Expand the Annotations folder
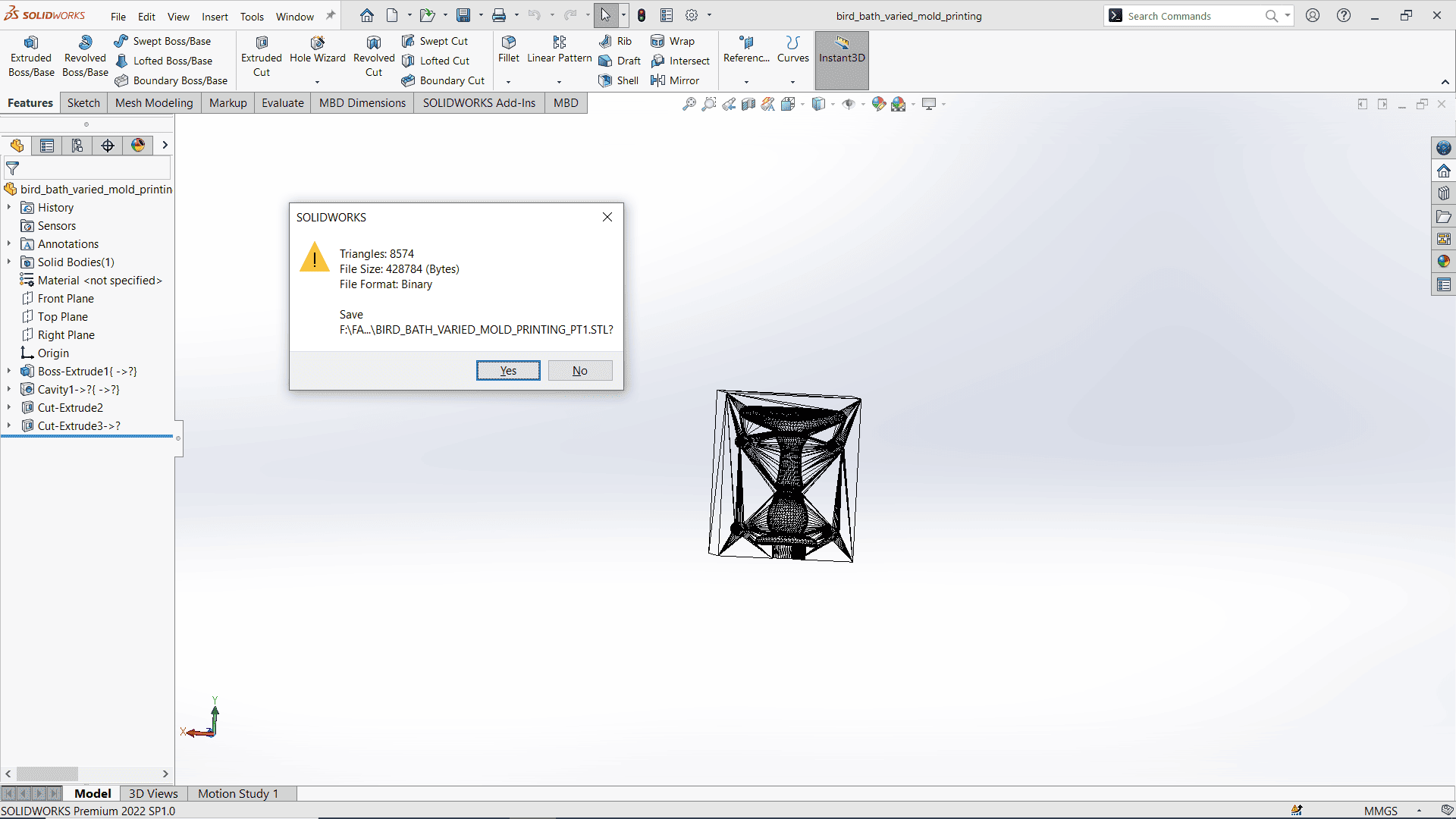This screenshot has height=819, width=1456. point(9,244)
